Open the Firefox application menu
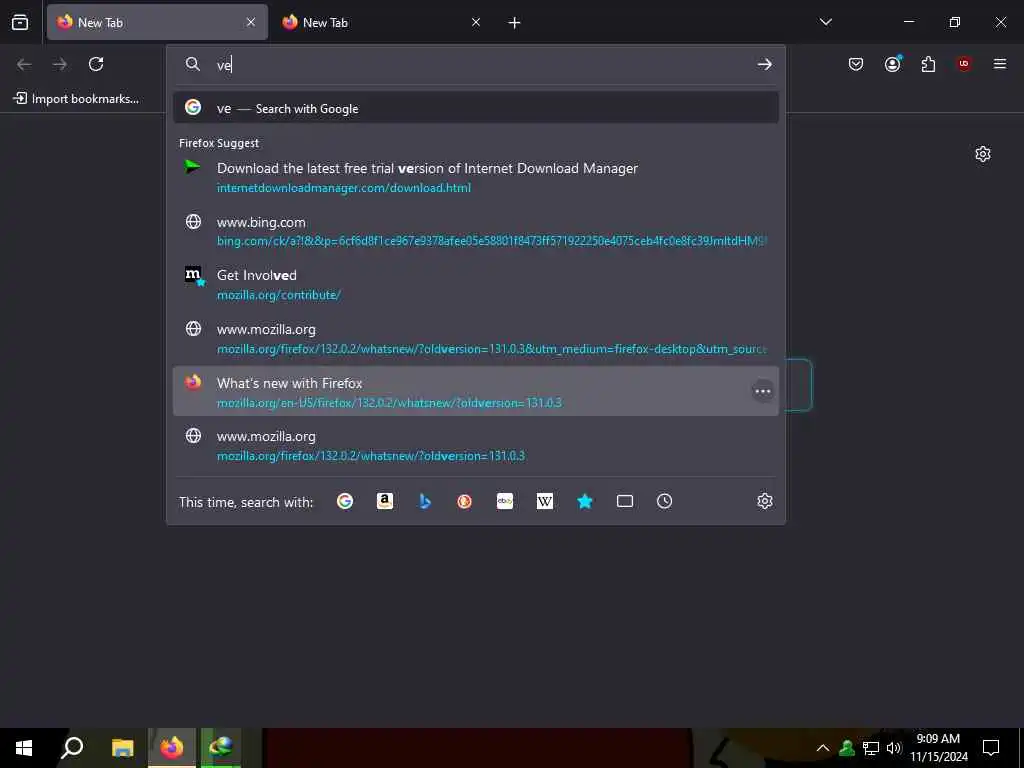Image resolution: width=1024 pixels, height=768 pixels. point(1000,64)
